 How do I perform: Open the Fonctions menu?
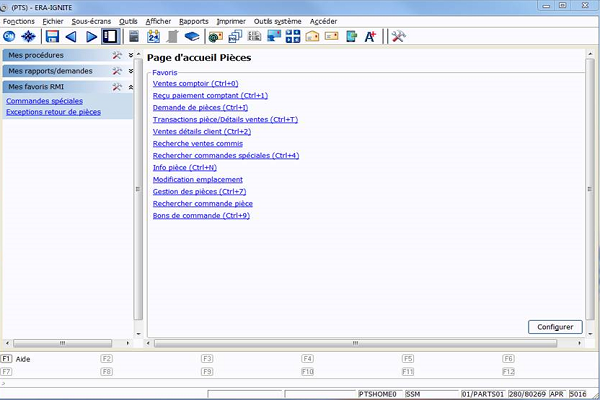(18, 20)
